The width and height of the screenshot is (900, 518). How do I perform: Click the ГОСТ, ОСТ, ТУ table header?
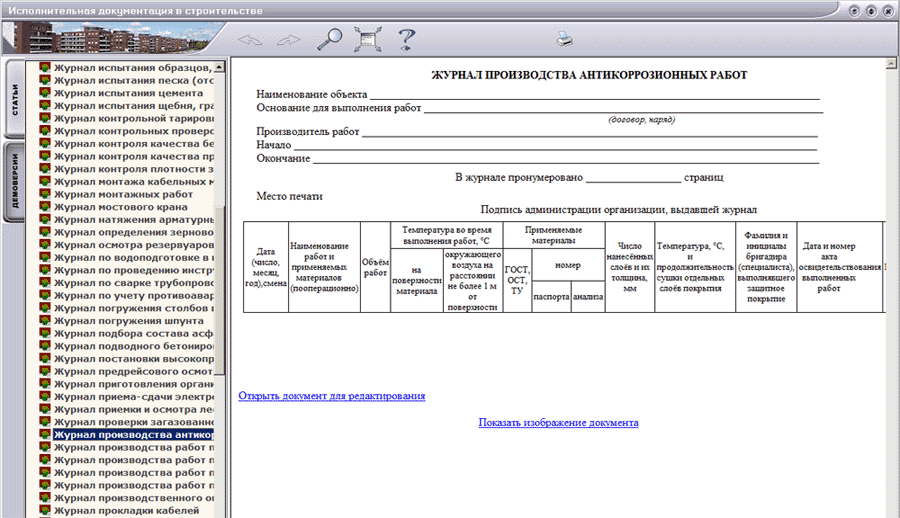[x=517, y=280]
